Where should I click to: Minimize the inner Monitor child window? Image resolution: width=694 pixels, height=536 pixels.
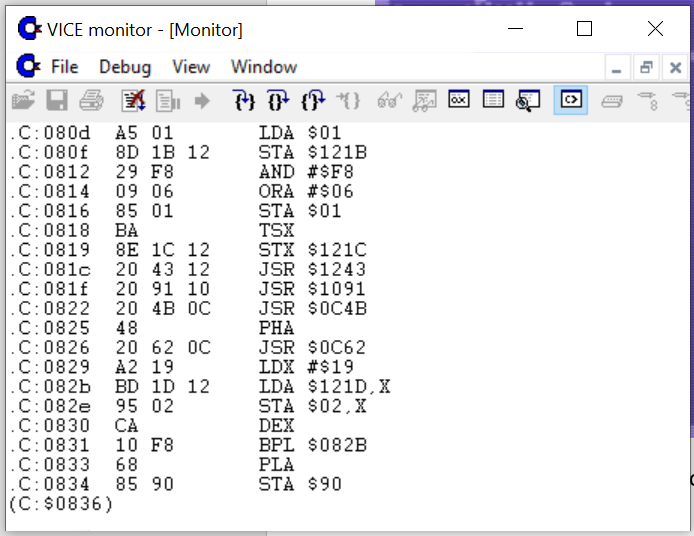617,68
